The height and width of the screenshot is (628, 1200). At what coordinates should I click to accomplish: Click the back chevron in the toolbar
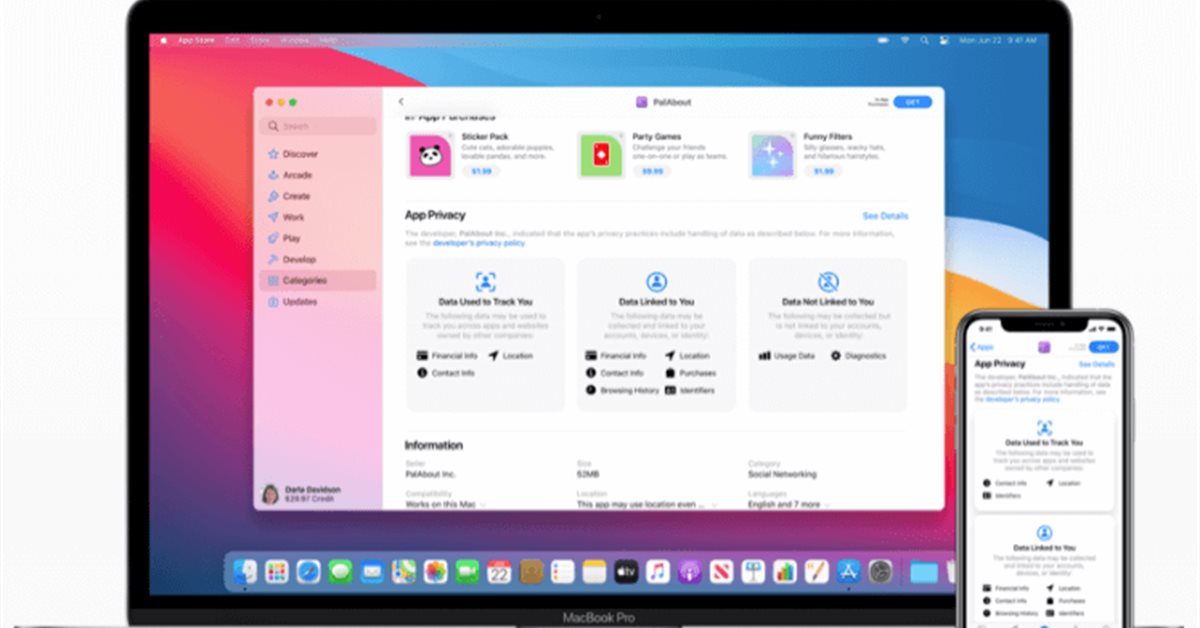[x=401, y=102]
